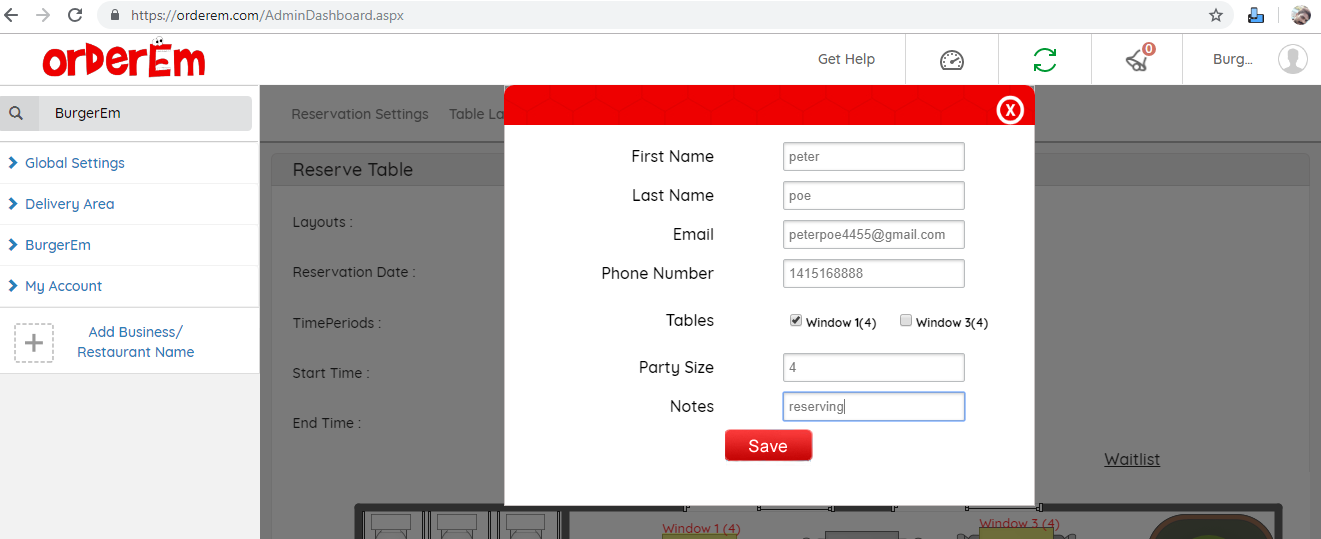This screenshot has height=539, width=1321.
Task: Click into the Notes input field
Action: 873,407
